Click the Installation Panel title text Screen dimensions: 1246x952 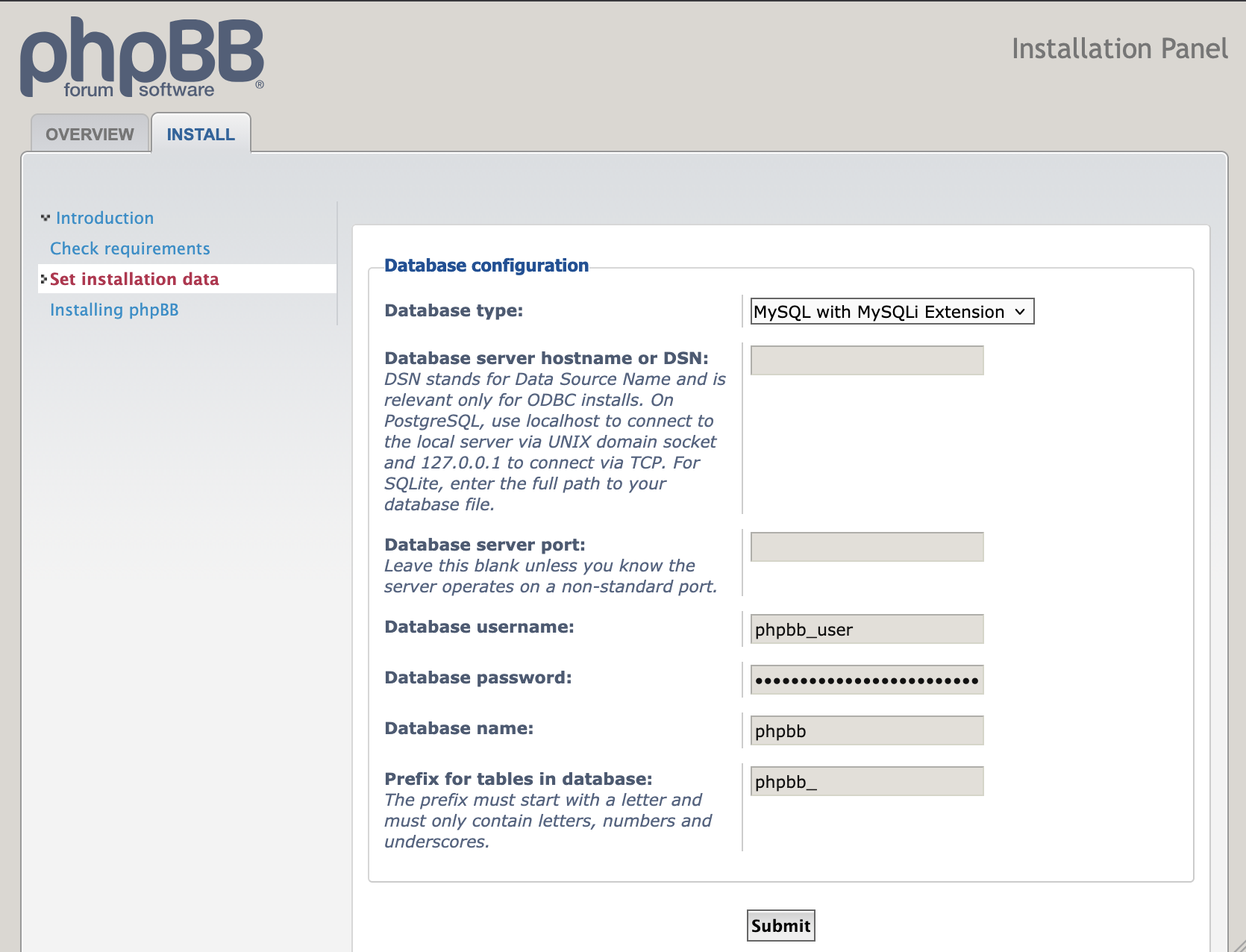click(1118, 49)
